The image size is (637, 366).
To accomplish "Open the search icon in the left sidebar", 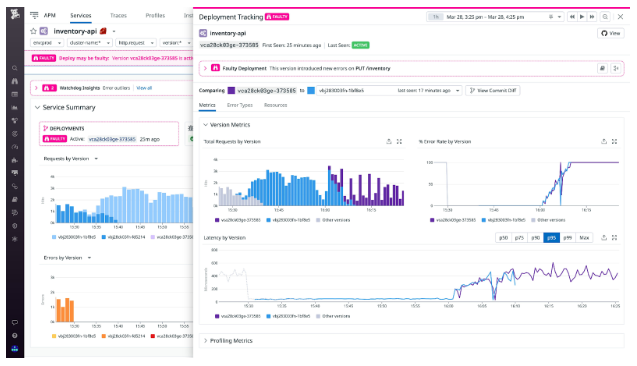I will (15, 68).
